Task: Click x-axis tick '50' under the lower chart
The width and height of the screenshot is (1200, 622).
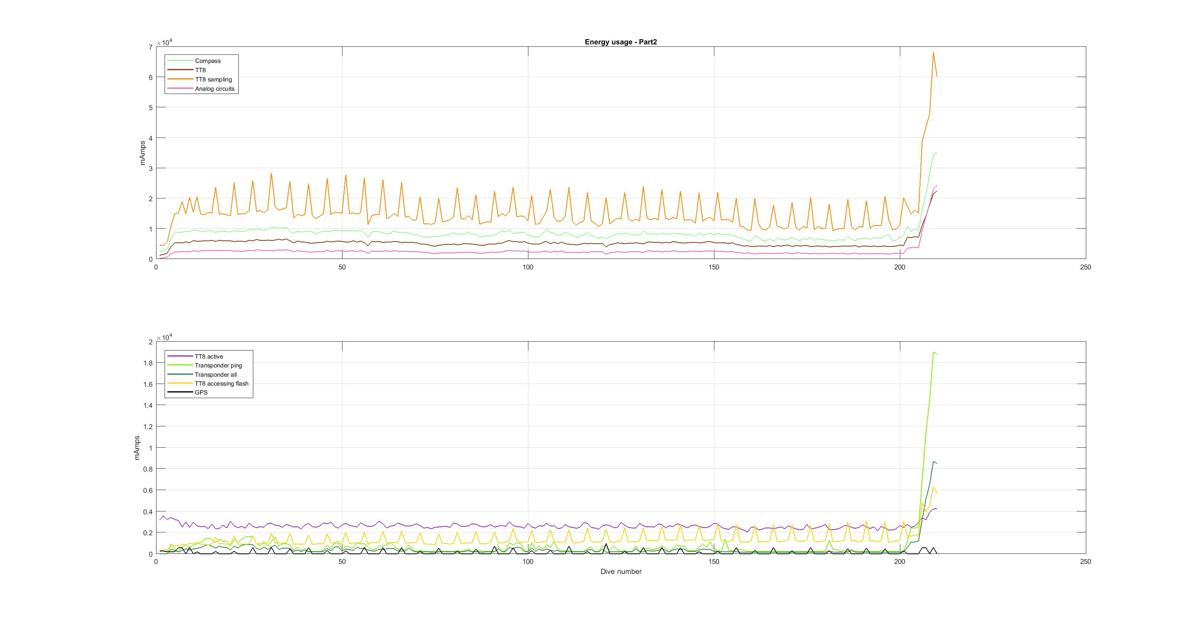Action: [x=342, y=562]
